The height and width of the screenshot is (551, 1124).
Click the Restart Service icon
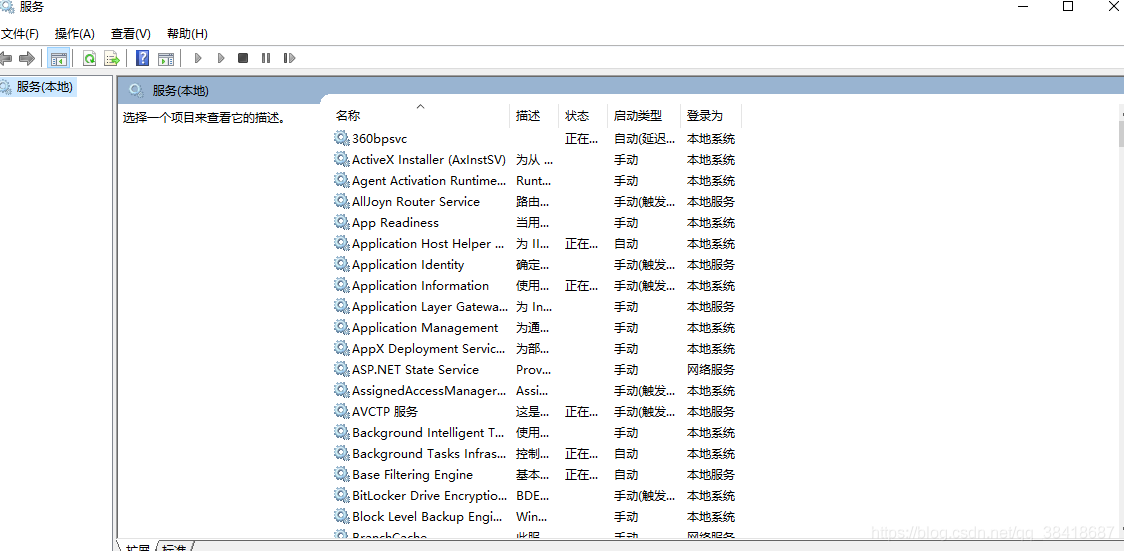coord(289,58)
